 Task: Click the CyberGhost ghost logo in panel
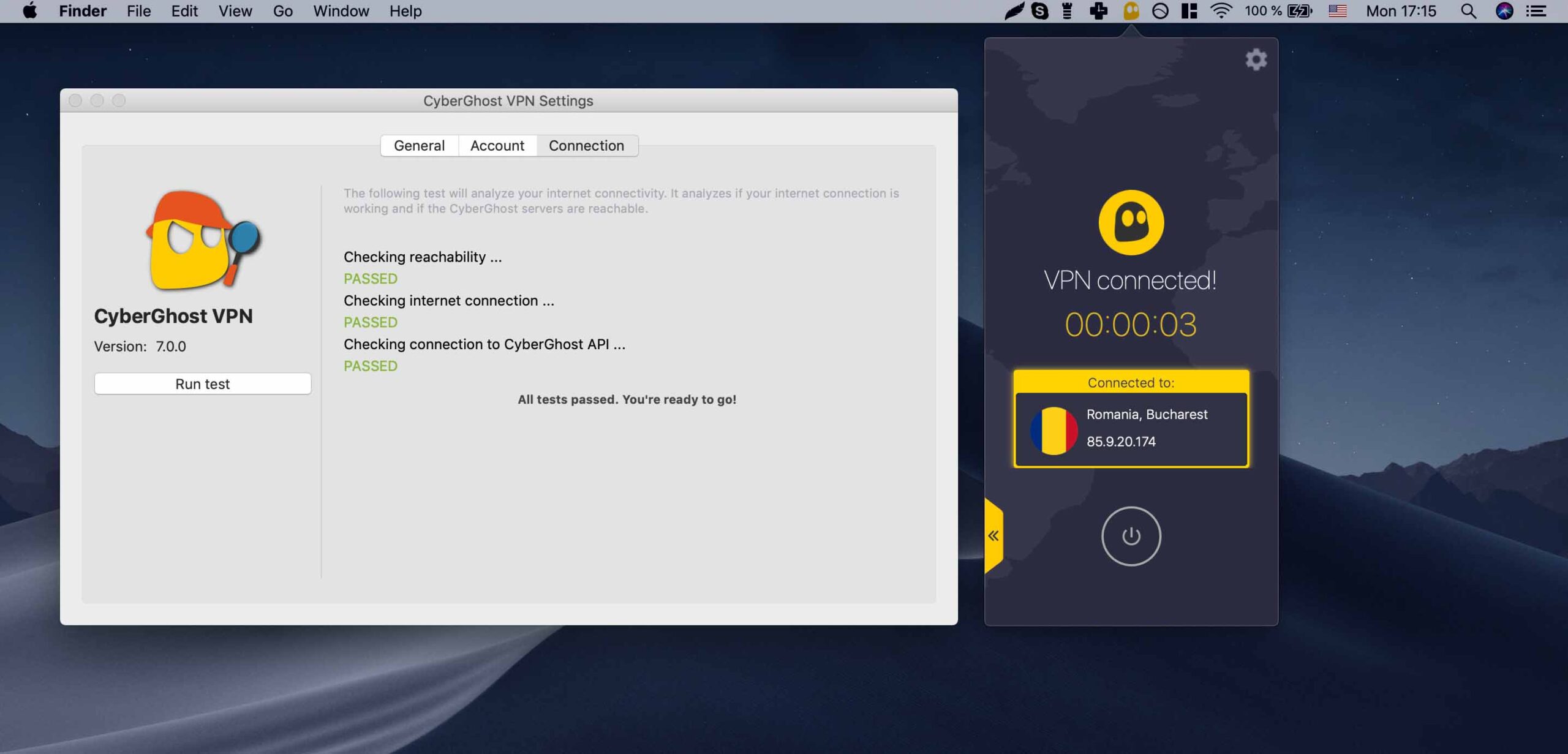[x=1131, y=222]
